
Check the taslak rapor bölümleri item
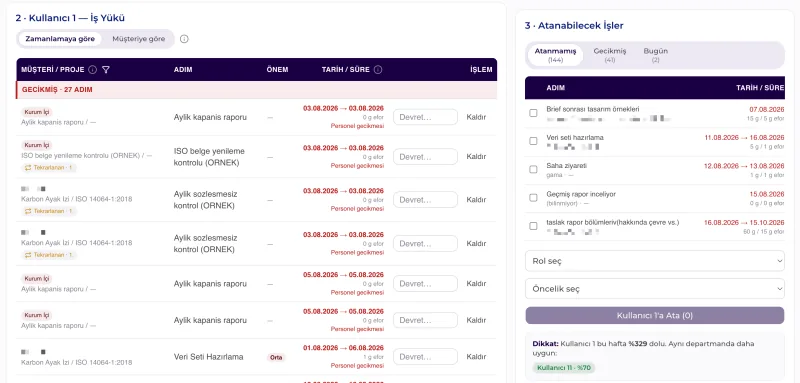tap(533, 226)
